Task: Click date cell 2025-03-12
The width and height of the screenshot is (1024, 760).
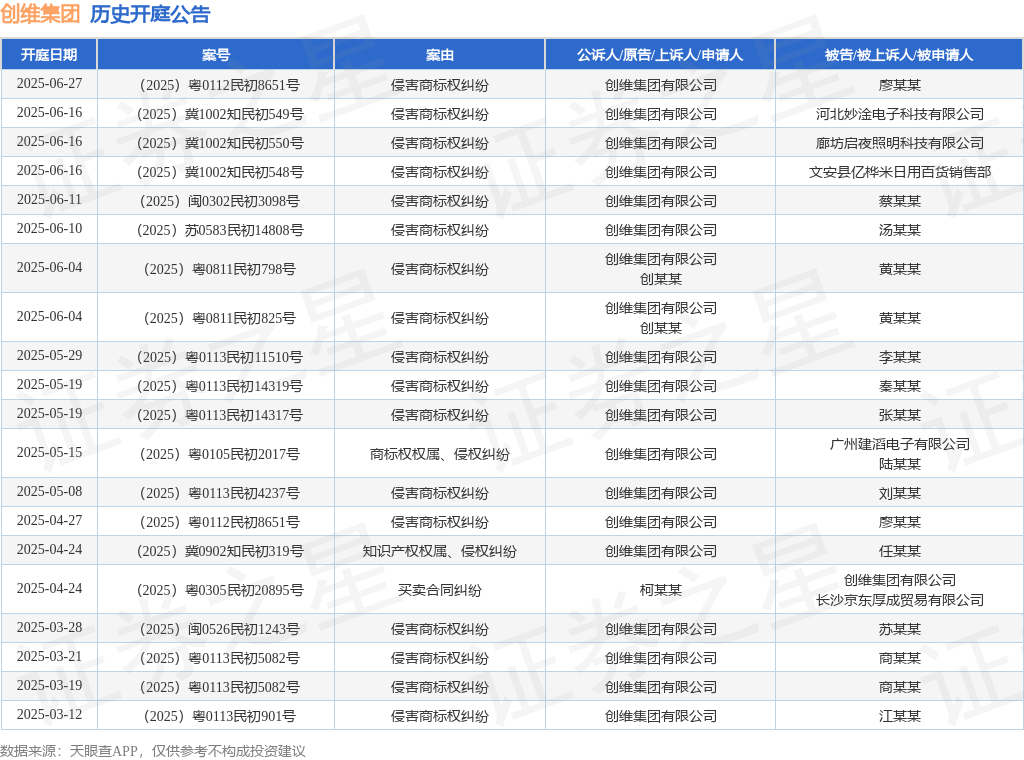Action: (49, 715)
